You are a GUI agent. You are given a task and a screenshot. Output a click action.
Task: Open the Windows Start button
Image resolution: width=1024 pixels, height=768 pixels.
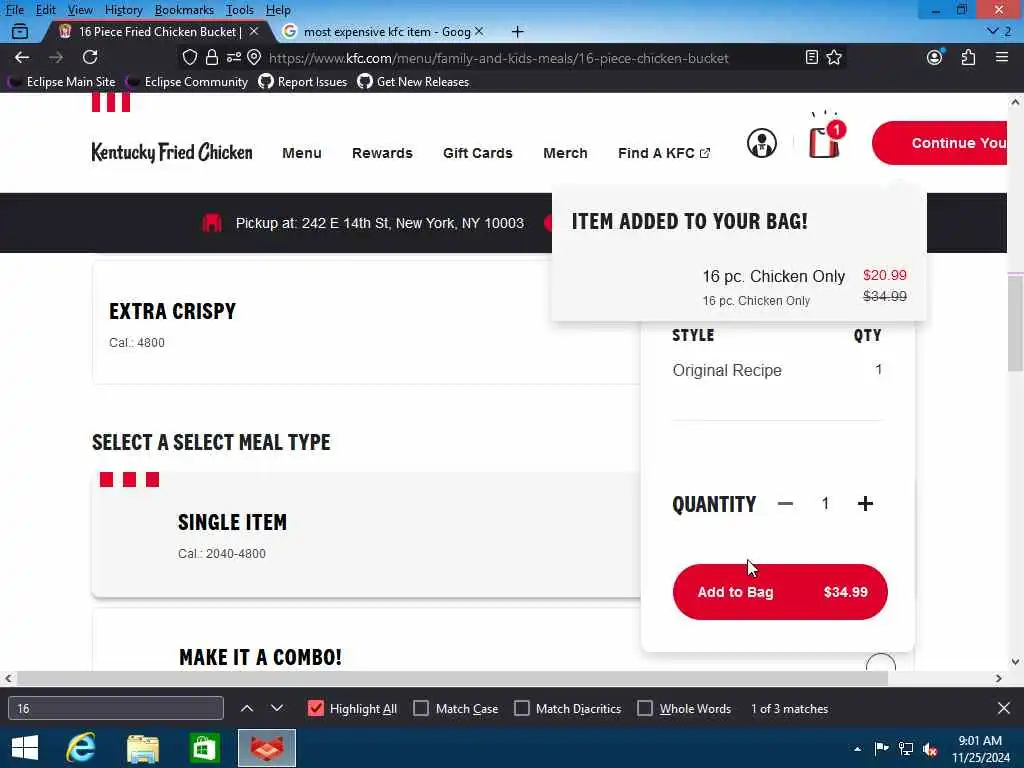pyautogui.click(x=25, y=748)
